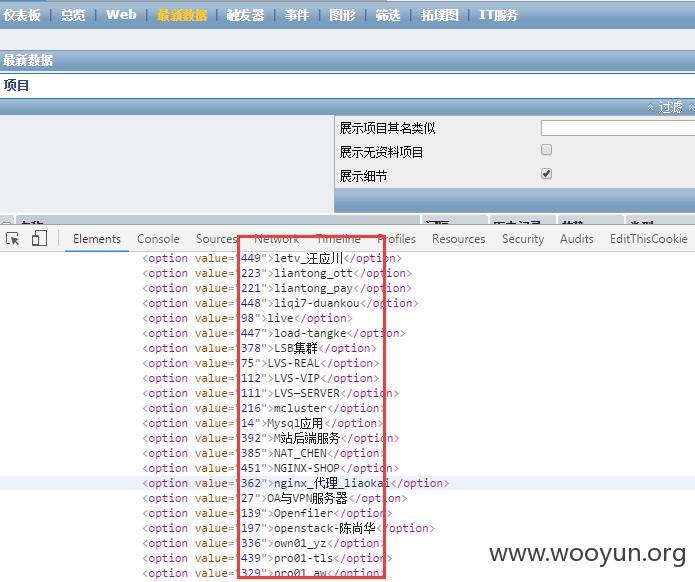Select the OA与VPN服务器 option line
Image resolution: width=695 pixels, height=582 pixels.
(275, 498)
